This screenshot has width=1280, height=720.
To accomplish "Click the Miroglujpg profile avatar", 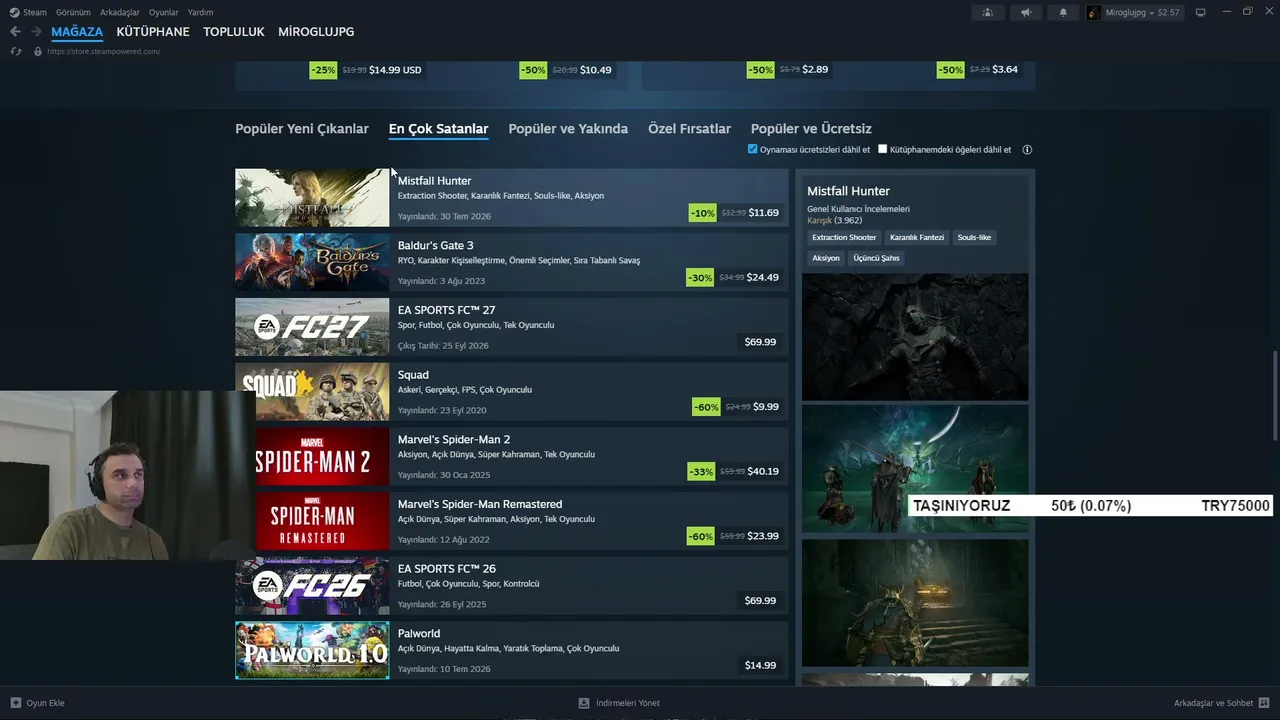I will coord(1094,12).
